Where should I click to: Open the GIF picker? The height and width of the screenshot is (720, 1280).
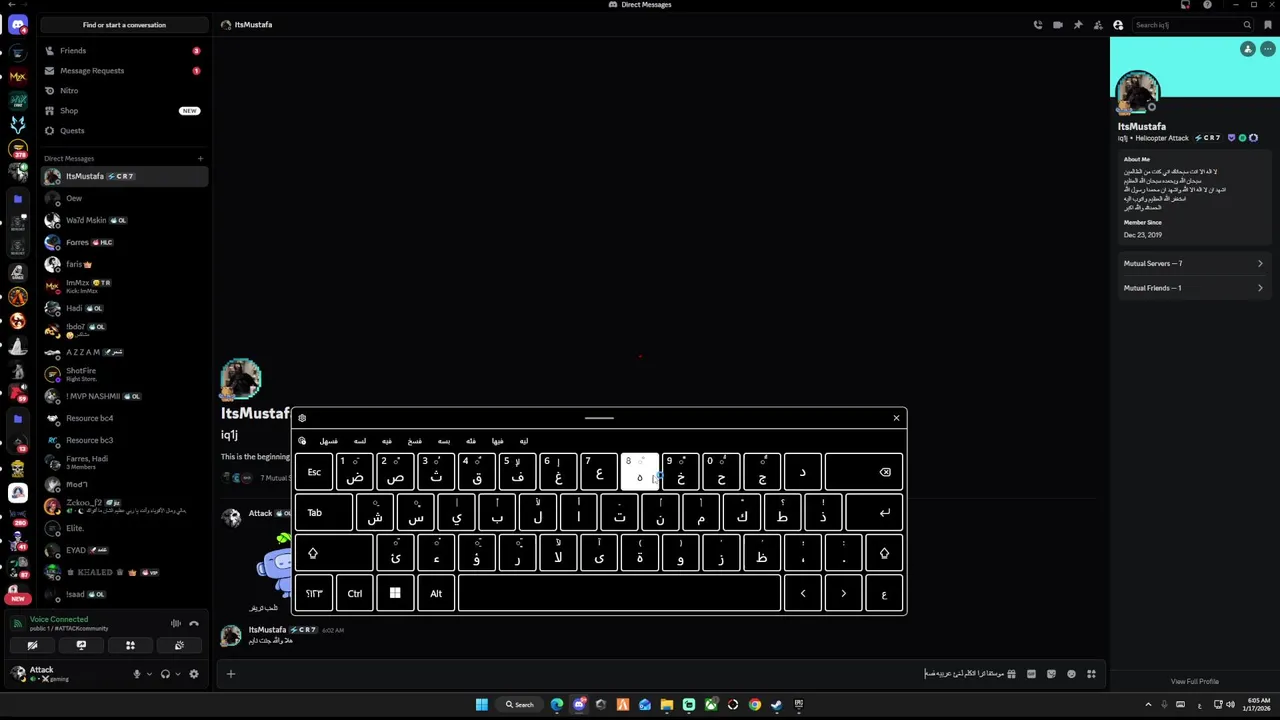(1031, 674)
